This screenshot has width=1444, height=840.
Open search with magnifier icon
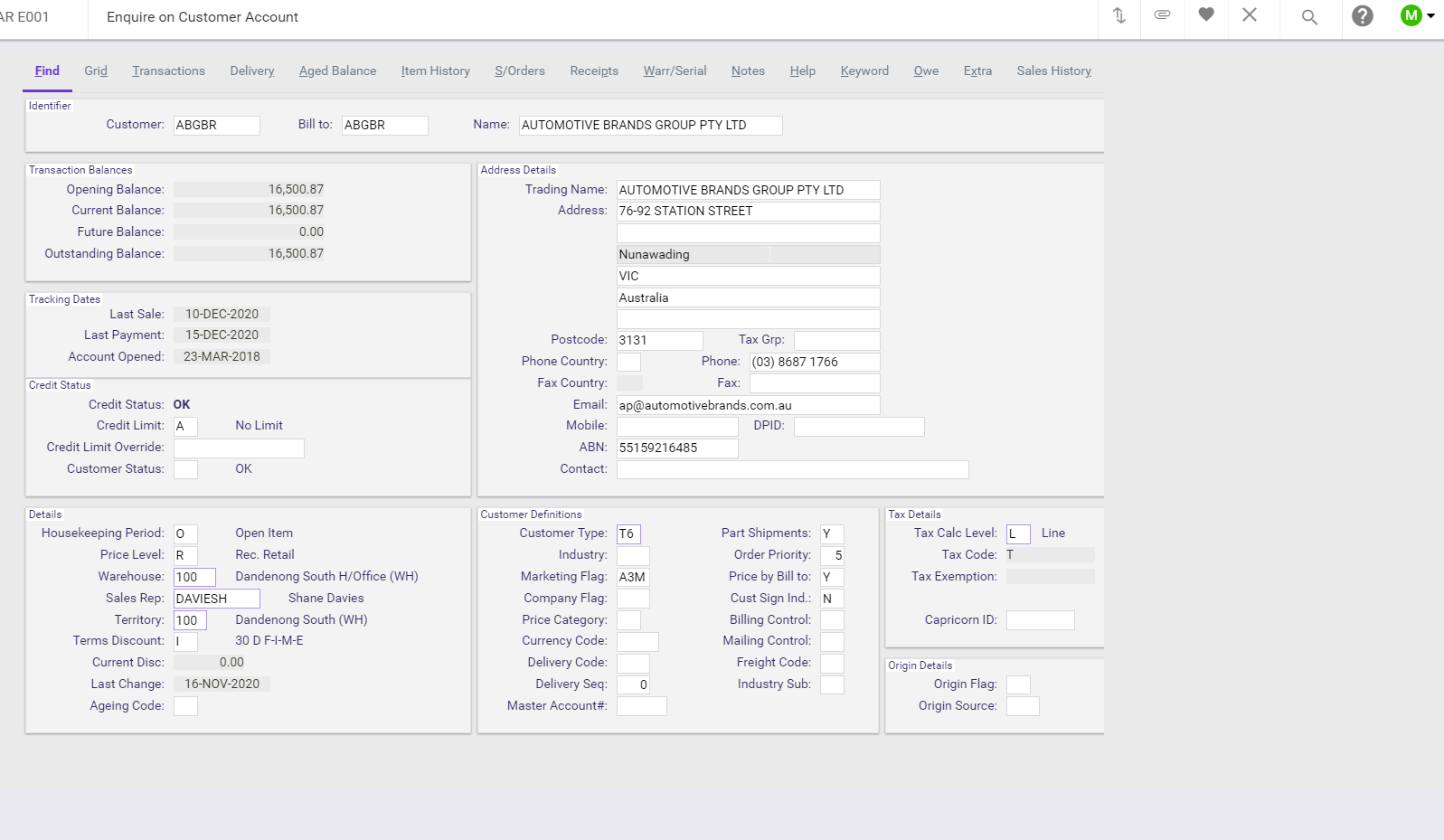pos(1309,17)
